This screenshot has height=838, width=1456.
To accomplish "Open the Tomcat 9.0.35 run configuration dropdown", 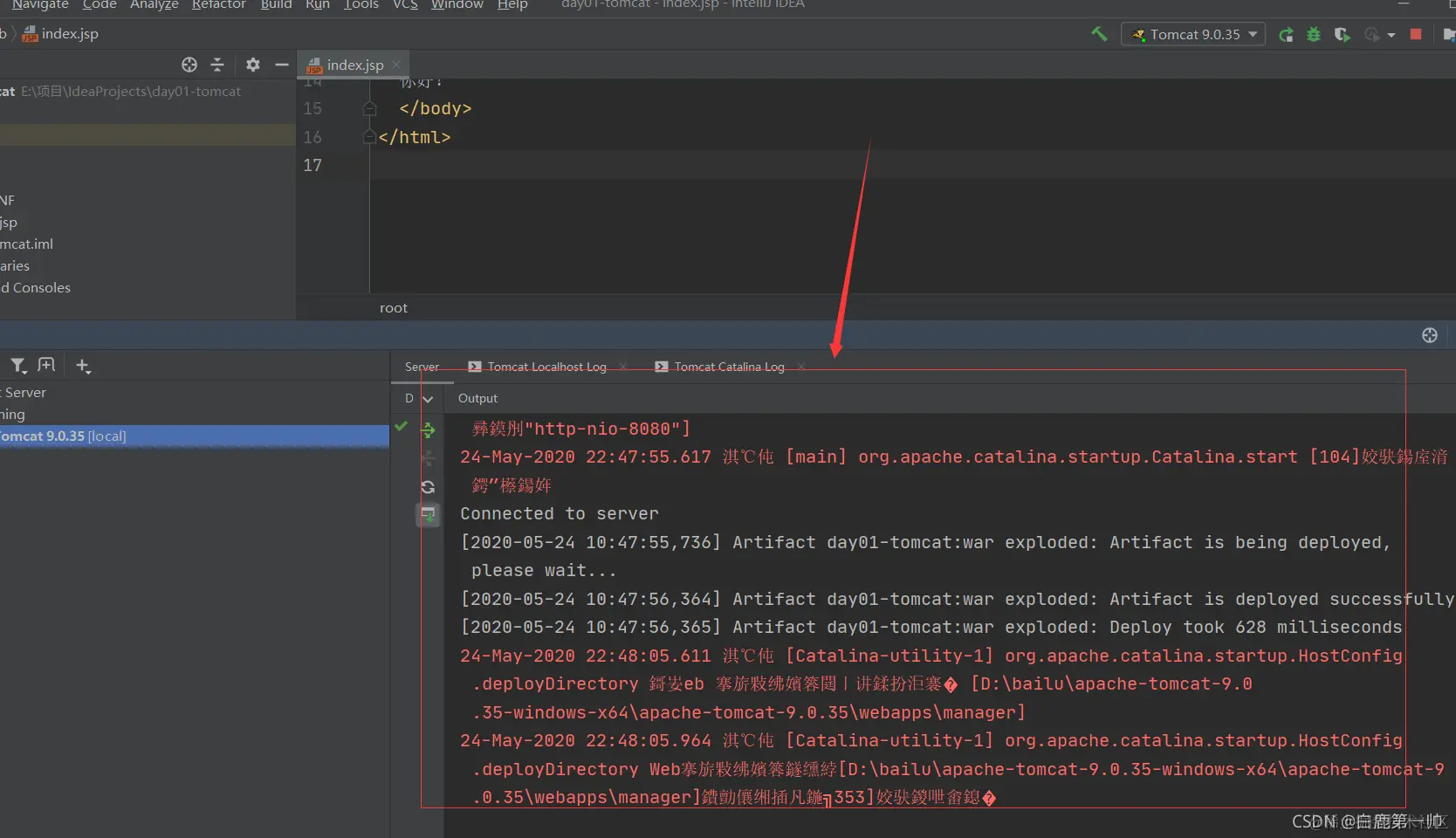I will (x=1193, y=35).
